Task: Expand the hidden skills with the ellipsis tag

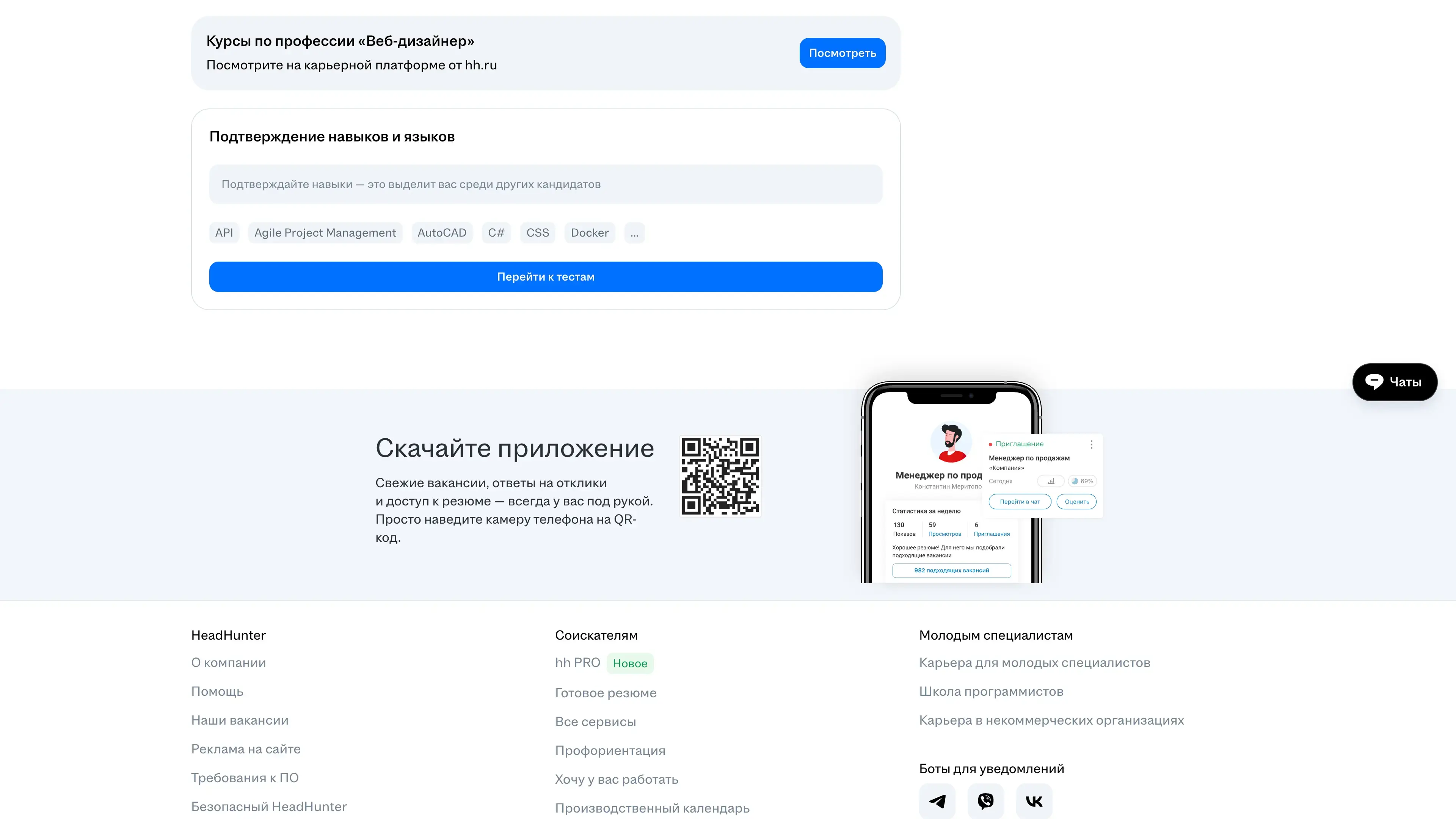Action: [x=634, y=233]
